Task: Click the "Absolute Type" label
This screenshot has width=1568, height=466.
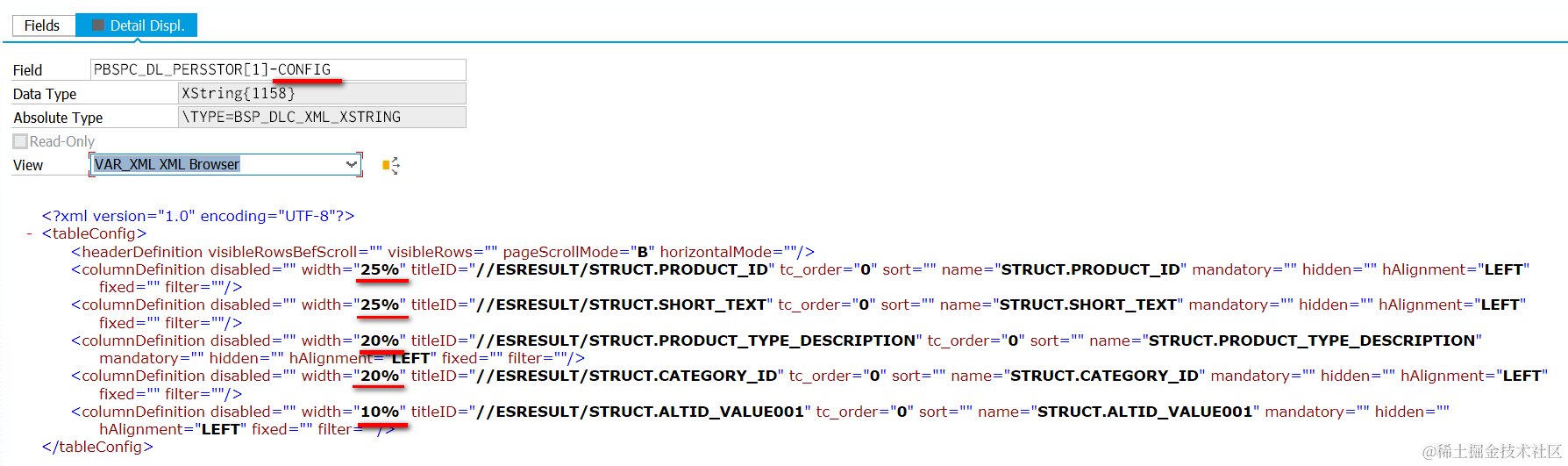Action: tap(58, 118)
